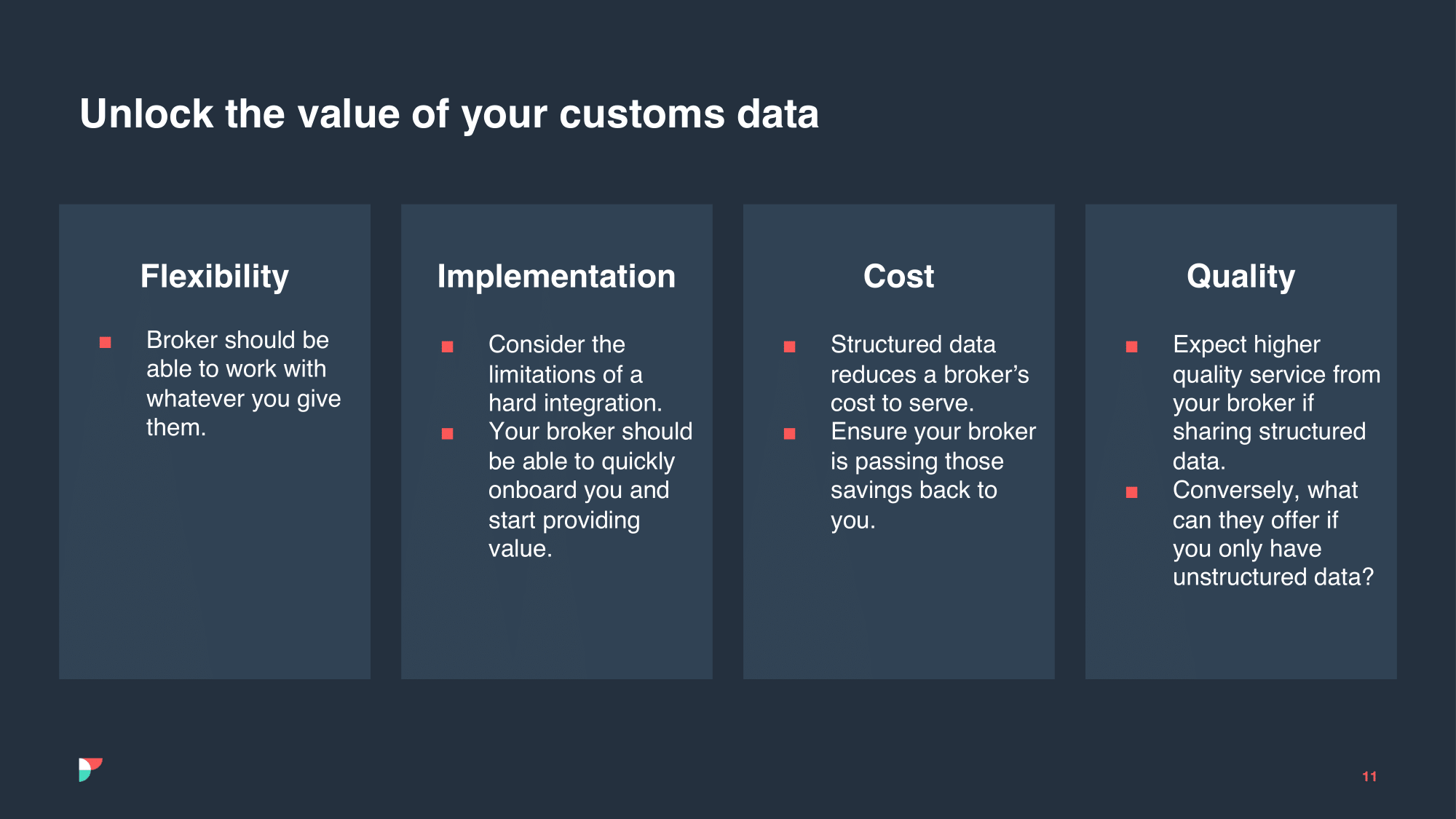Click text 'be able to quickly onboard you'
This screenshot has width=1456, height=819.
tap(582, 475)
